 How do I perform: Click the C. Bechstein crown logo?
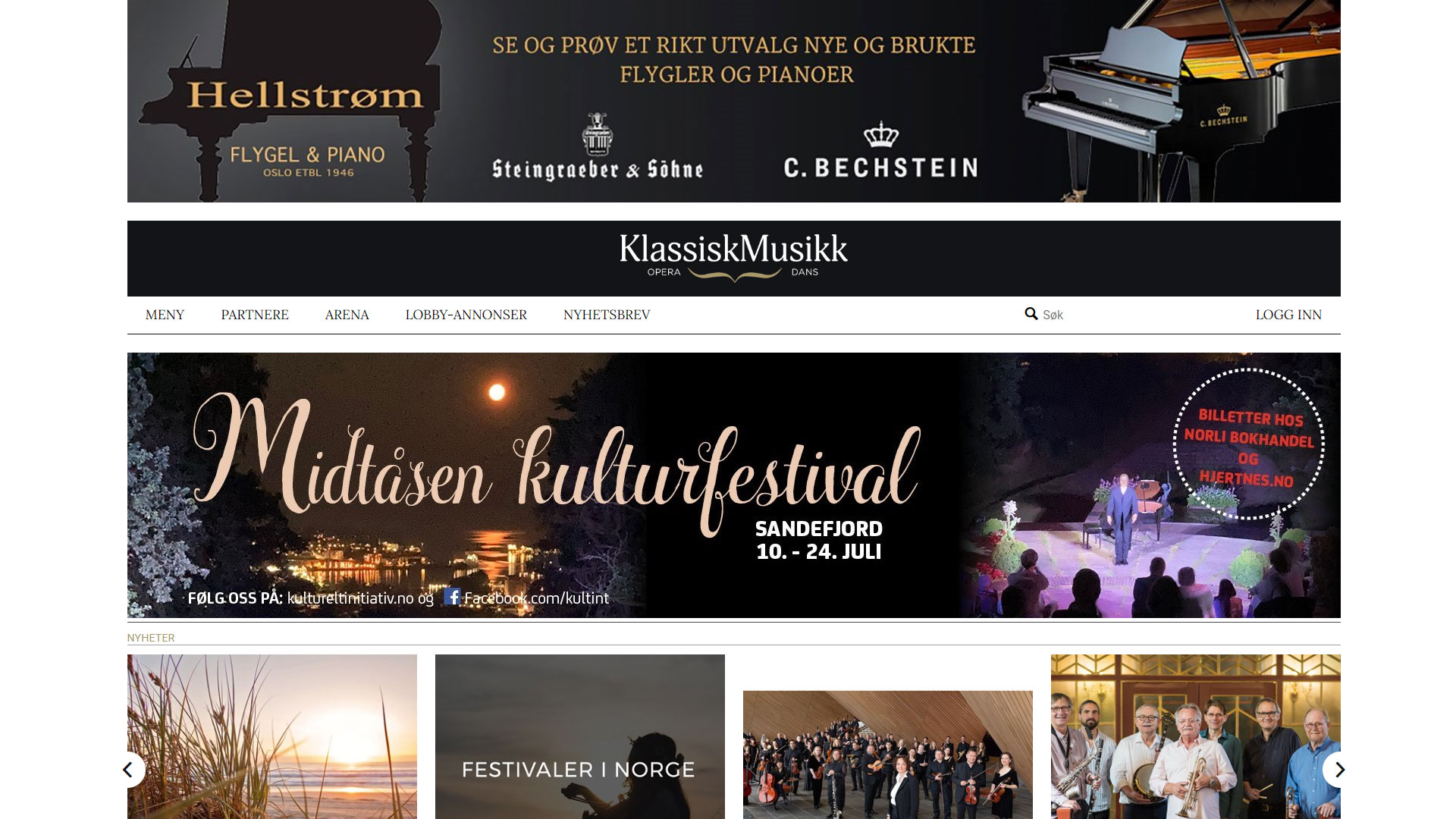(x=880, y=135)
